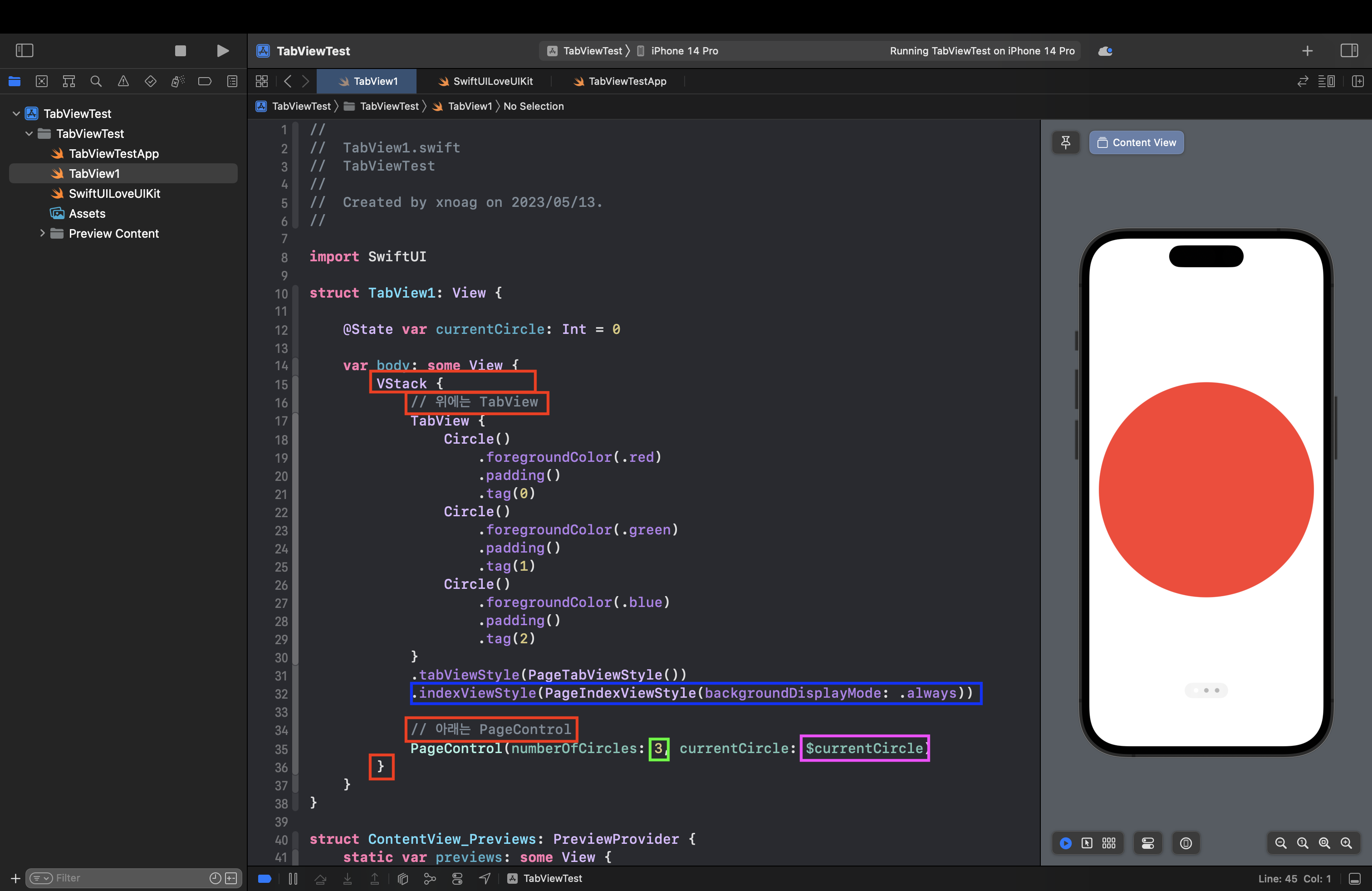Viewport: 1372px width, 891px height.
Task: Zoom out the preview canvas
Action: click(1280, 843)
